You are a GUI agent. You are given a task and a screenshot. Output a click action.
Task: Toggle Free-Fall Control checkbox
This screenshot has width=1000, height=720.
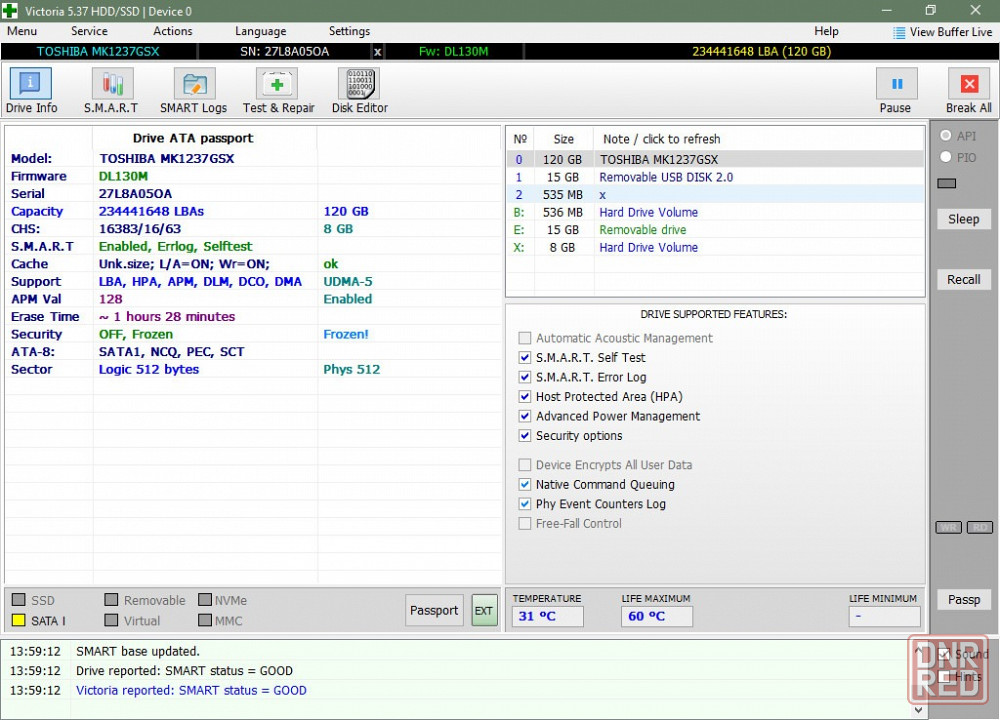tap(524, 524)
